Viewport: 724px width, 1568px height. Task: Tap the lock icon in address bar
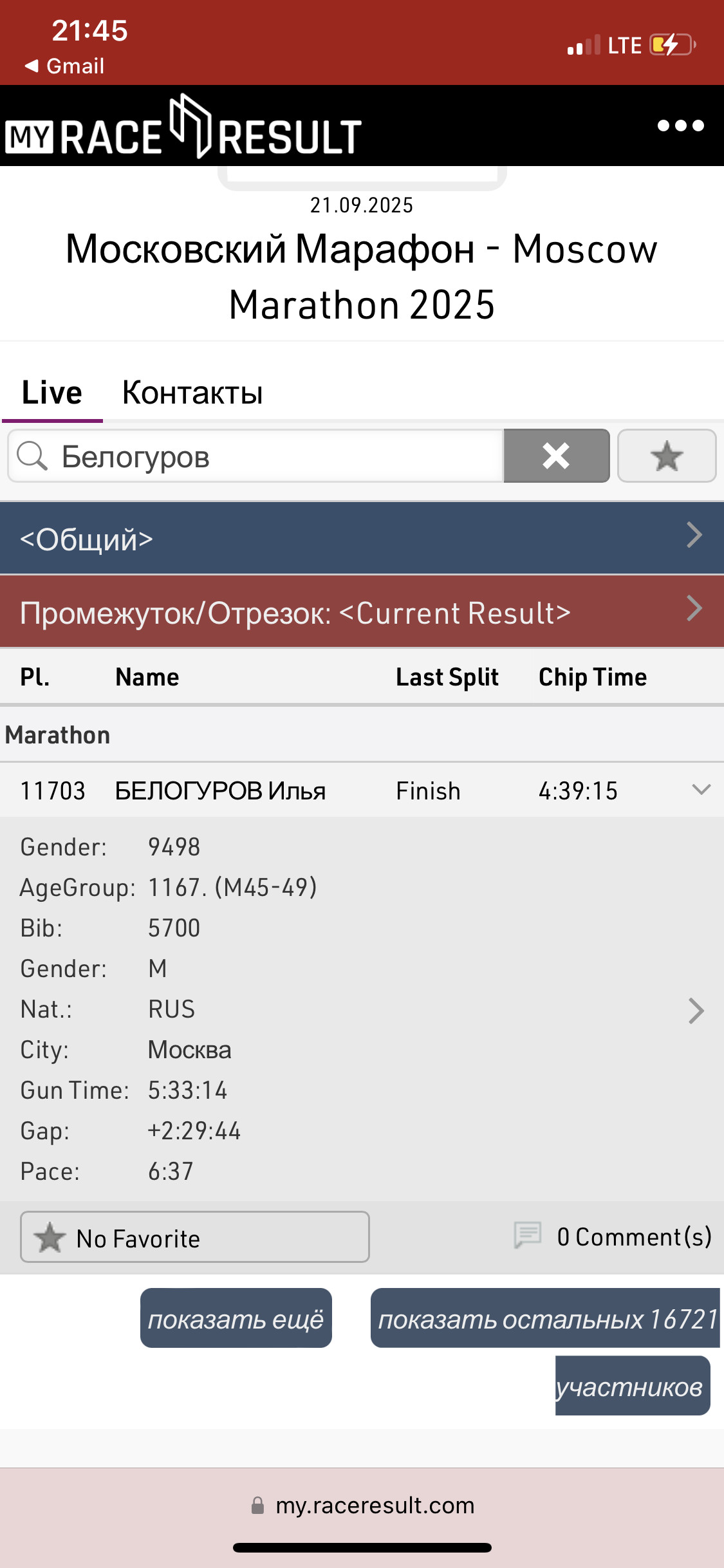[257, 1505]
